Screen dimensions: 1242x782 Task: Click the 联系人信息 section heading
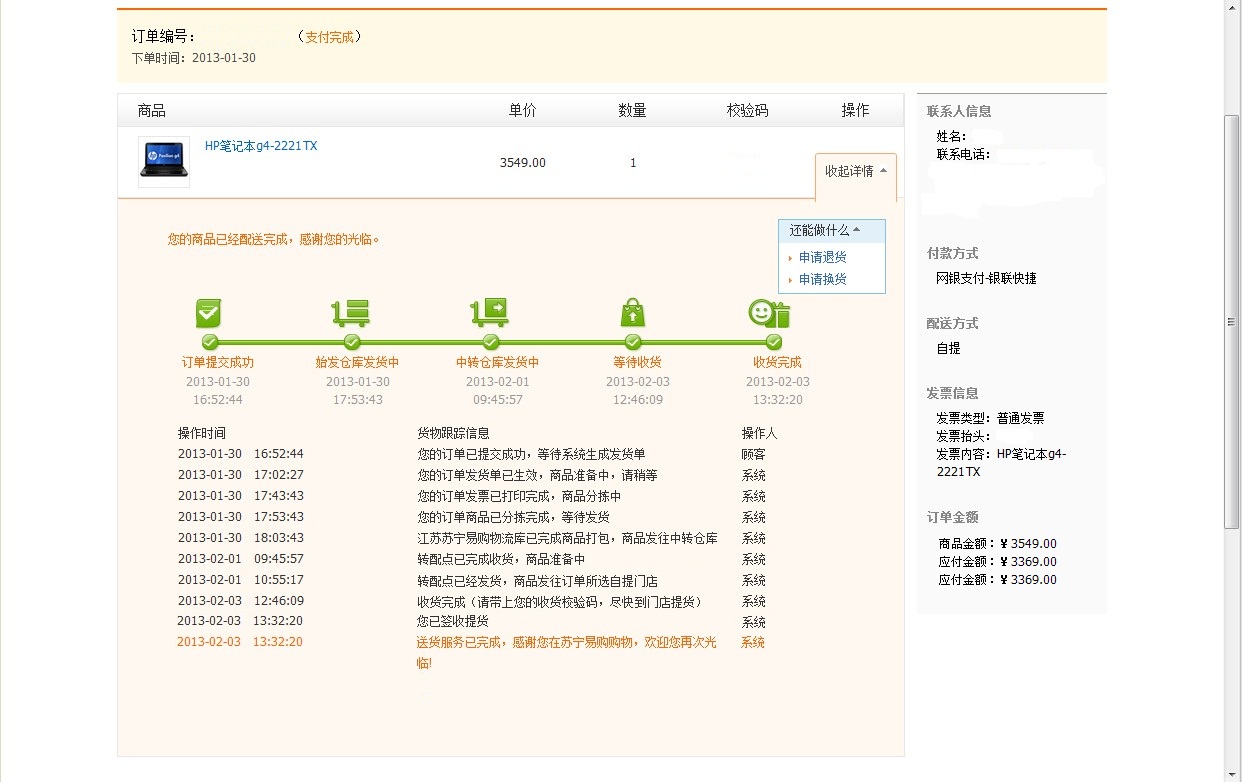(959, 111)
